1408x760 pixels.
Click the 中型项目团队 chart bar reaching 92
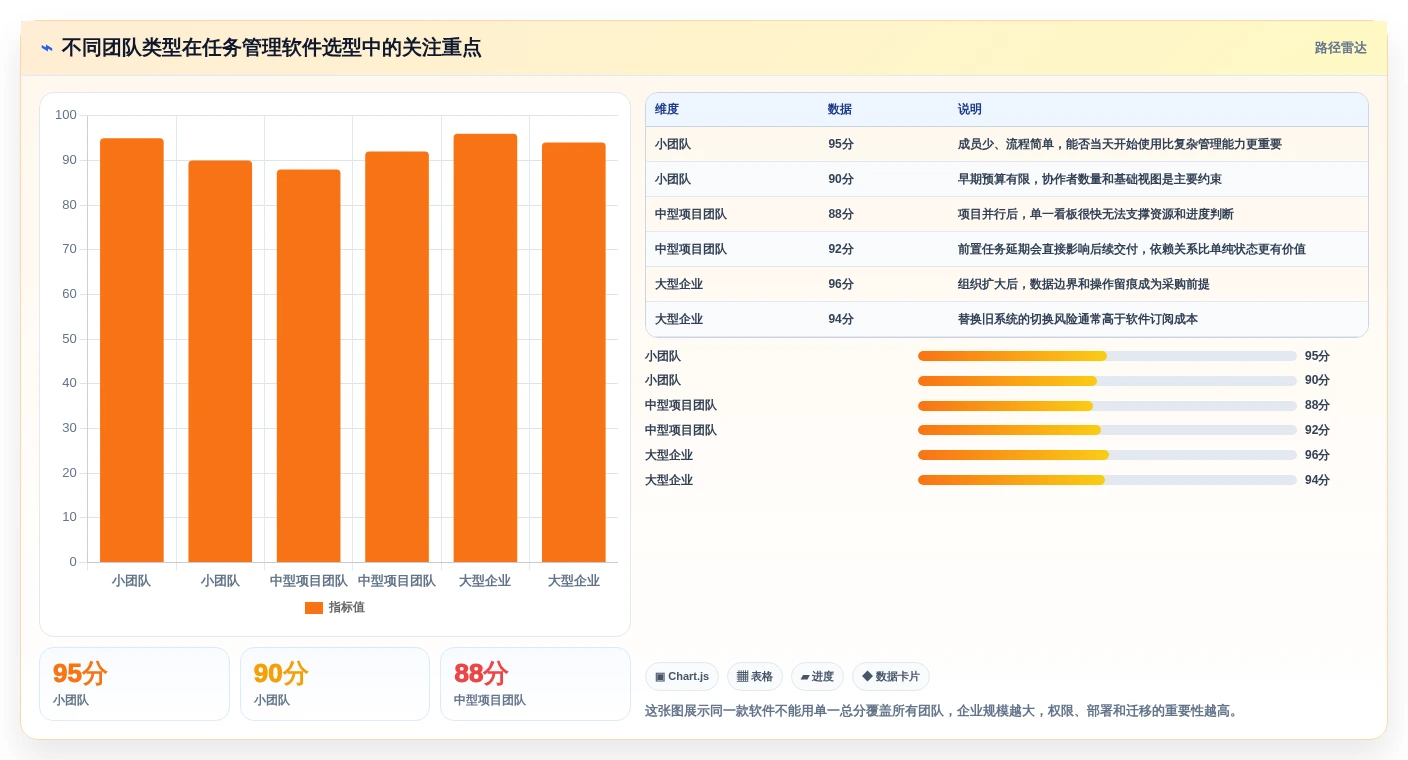(397, 357)
